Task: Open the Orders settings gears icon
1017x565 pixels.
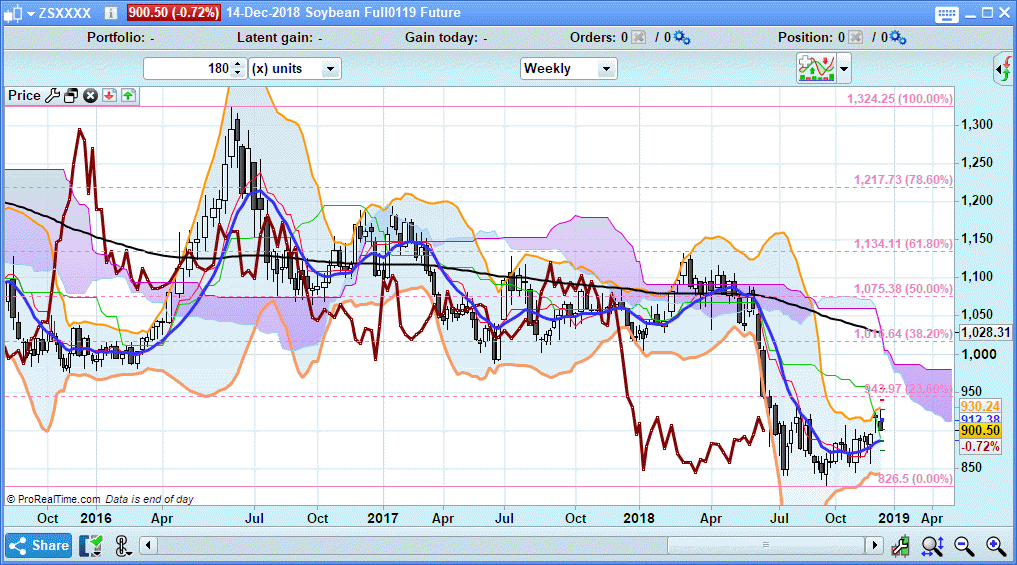Action: click(682, 38)
